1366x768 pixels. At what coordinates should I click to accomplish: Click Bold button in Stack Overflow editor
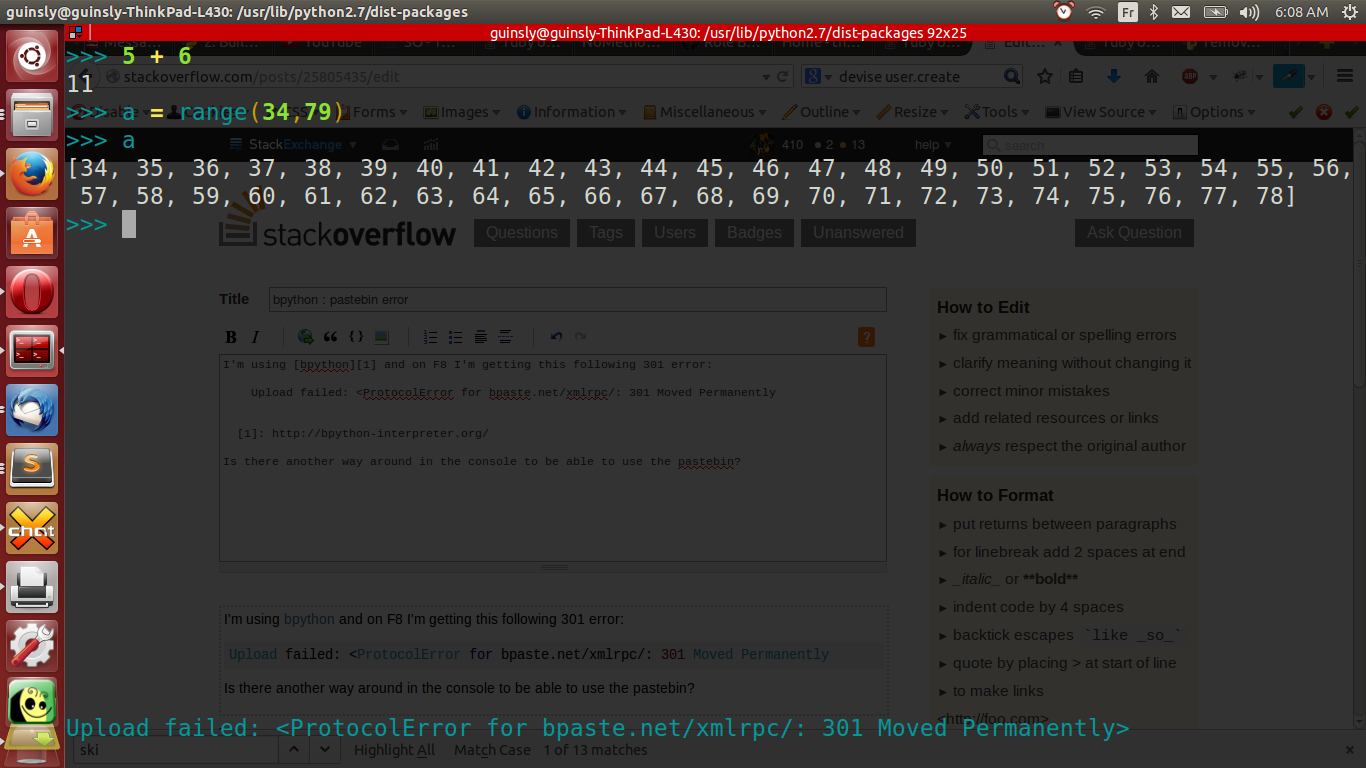pos(231,337)
